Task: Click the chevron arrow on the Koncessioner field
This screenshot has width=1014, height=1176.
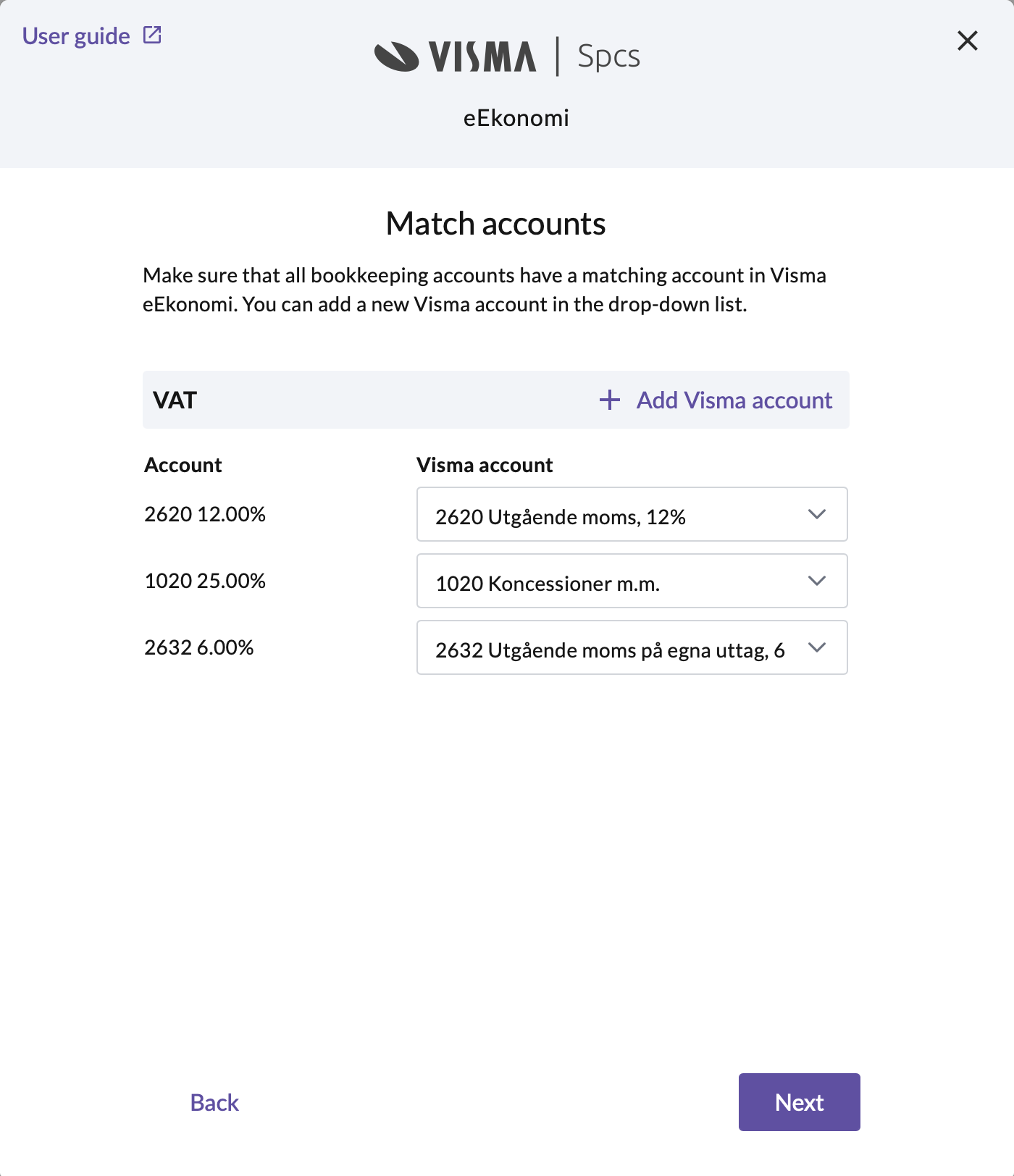Action: [817, 581]
